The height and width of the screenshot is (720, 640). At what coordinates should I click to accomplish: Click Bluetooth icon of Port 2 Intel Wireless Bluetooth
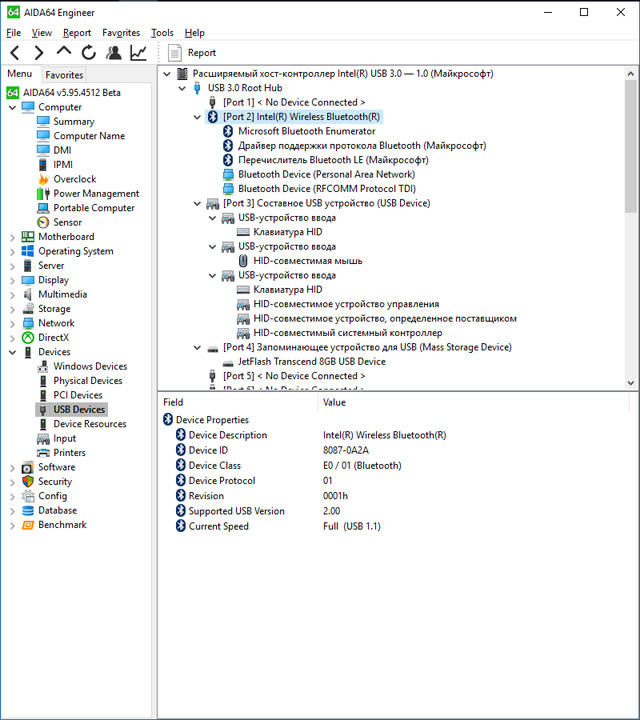click(x=213, y=117)
